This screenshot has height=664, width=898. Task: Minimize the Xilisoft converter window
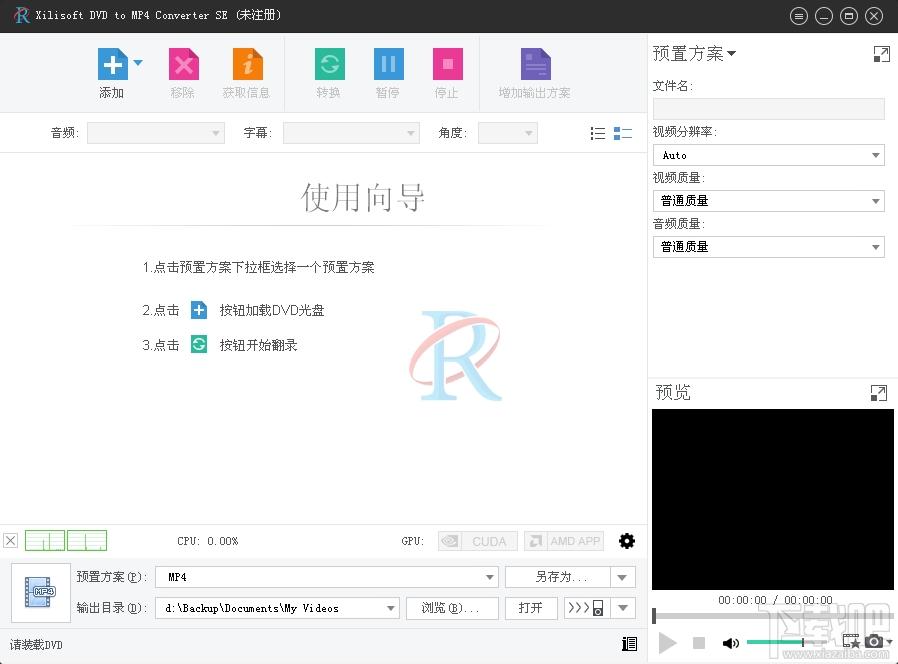824,16
